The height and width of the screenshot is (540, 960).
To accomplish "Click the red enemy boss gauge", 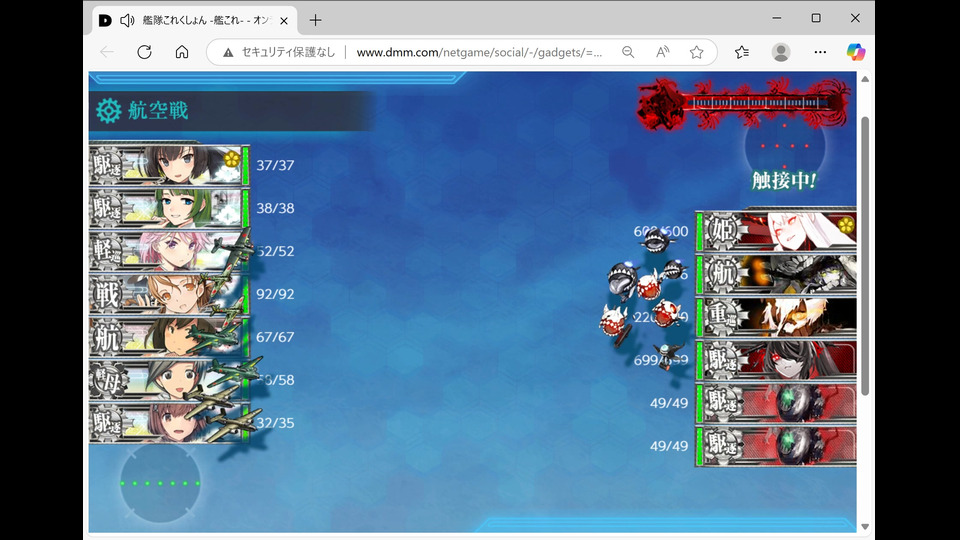I will coord(744,104).
